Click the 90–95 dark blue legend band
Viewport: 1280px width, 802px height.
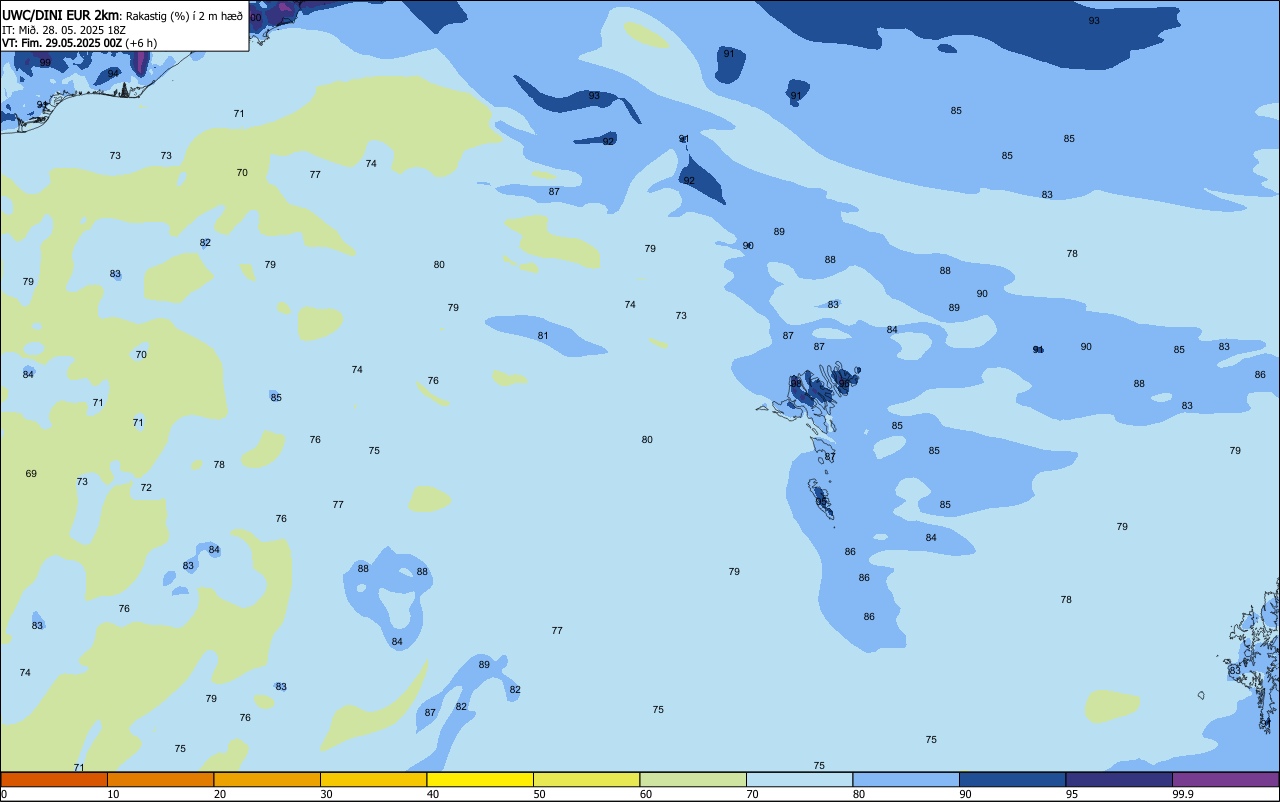(1012, 779)
